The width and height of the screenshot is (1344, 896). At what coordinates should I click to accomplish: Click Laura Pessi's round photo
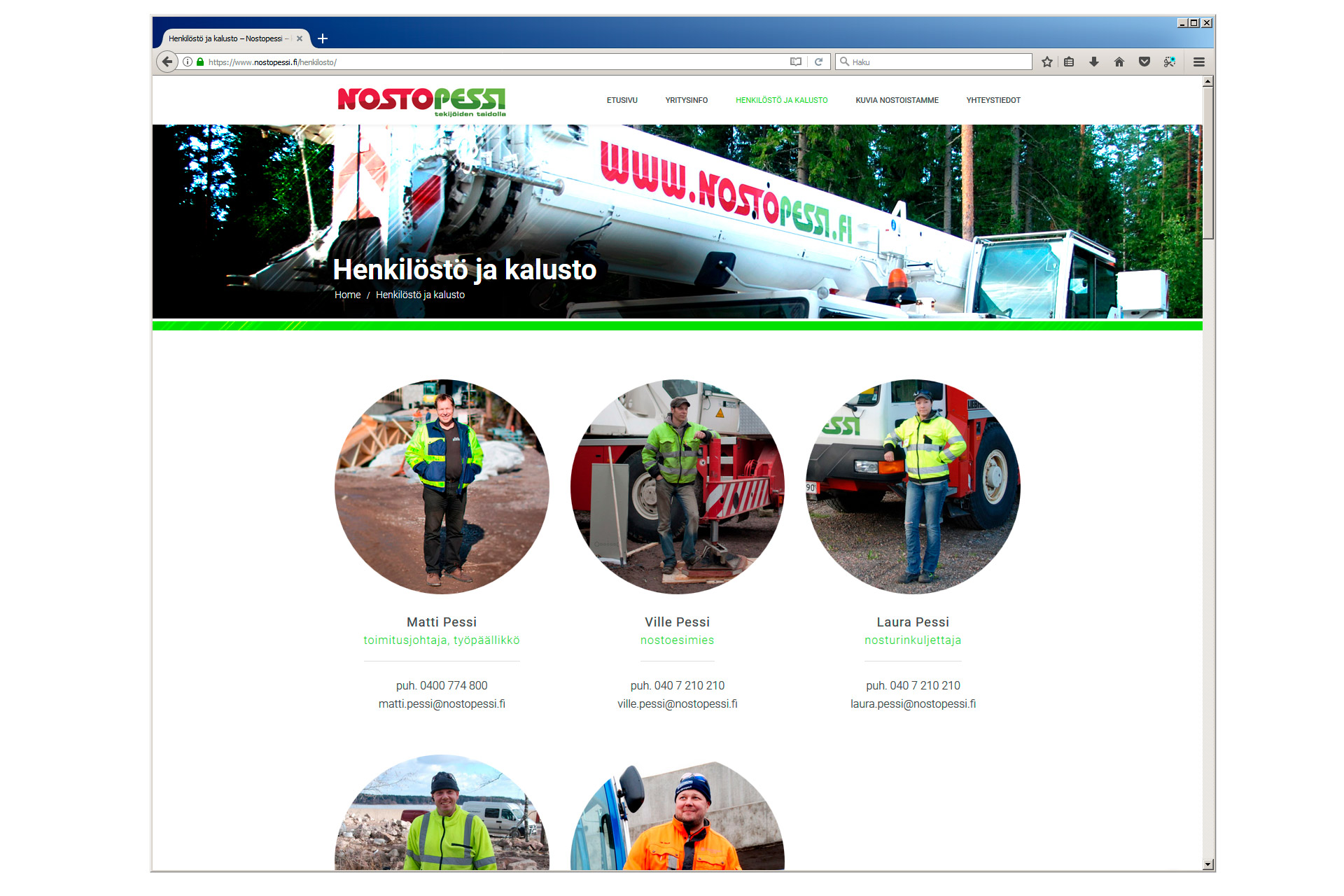[913, 486]
